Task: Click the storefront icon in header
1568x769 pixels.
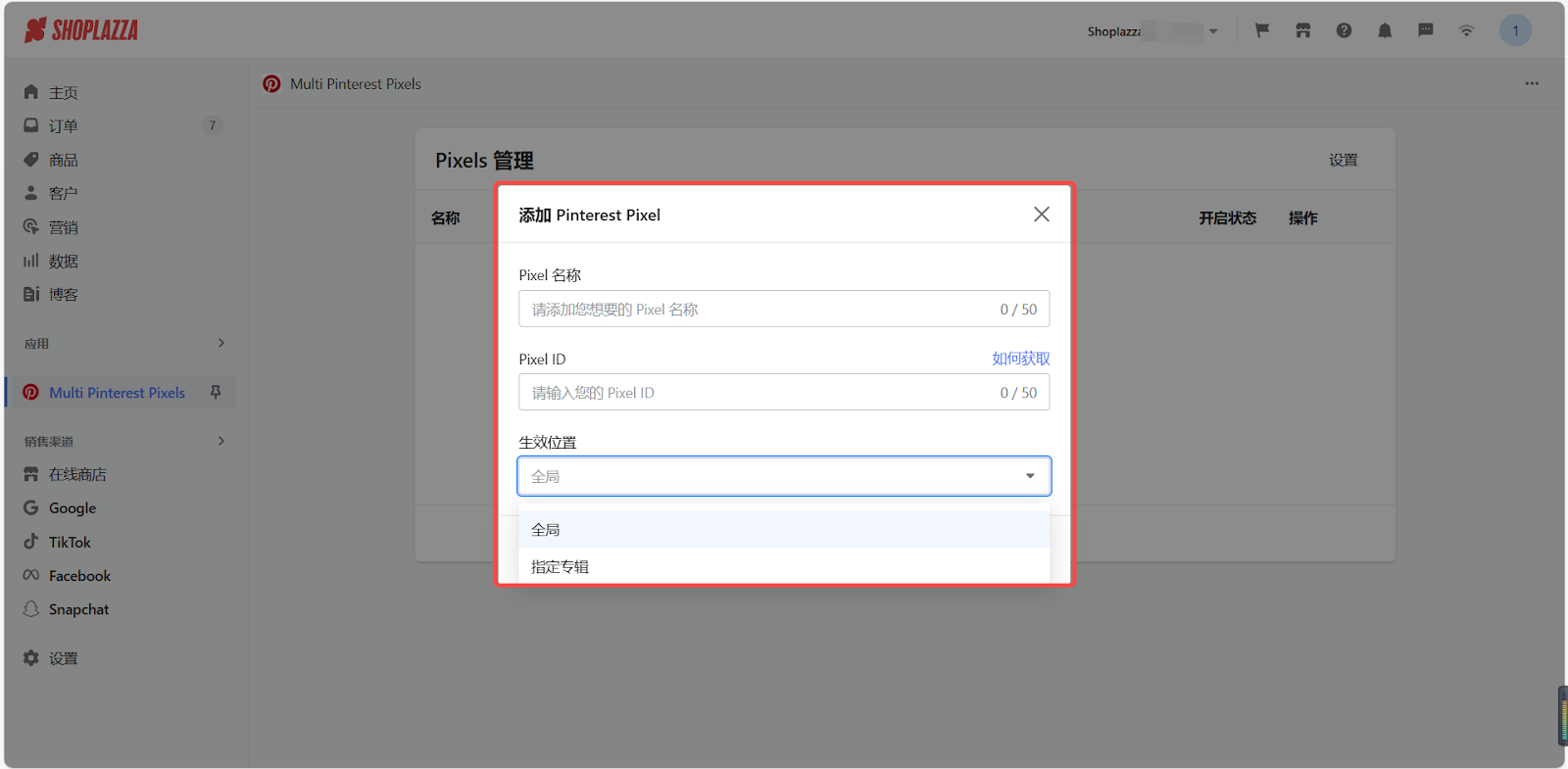Action: tap(1302, 30)
